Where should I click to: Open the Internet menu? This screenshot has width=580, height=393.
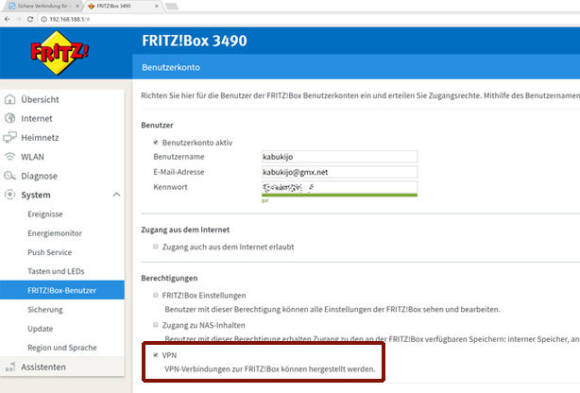[x=37, y=118]
